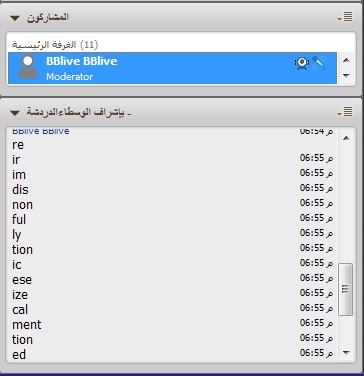Click the chat message "ese"
364x376 pixels.
(x=22, y=280)
